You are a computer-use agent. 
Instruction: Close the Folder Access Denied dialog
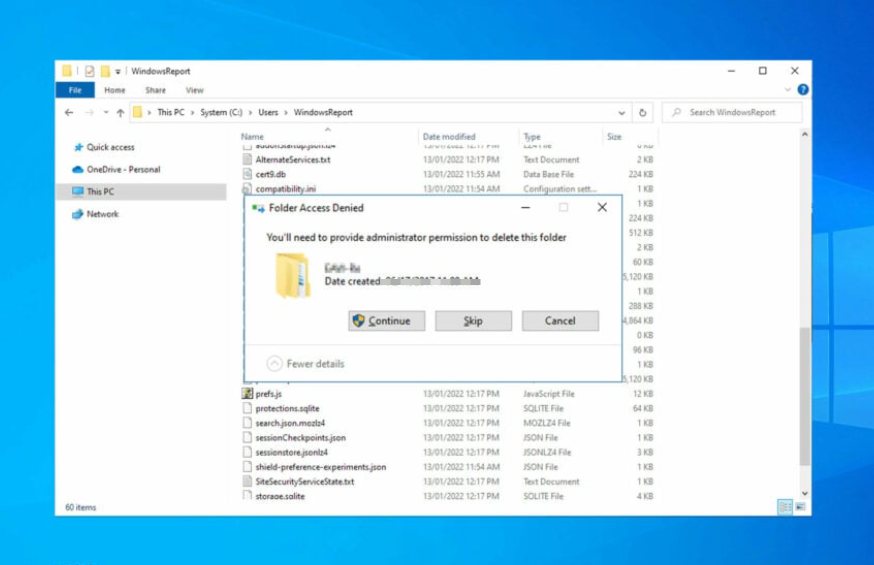click(x=602, y=207)
